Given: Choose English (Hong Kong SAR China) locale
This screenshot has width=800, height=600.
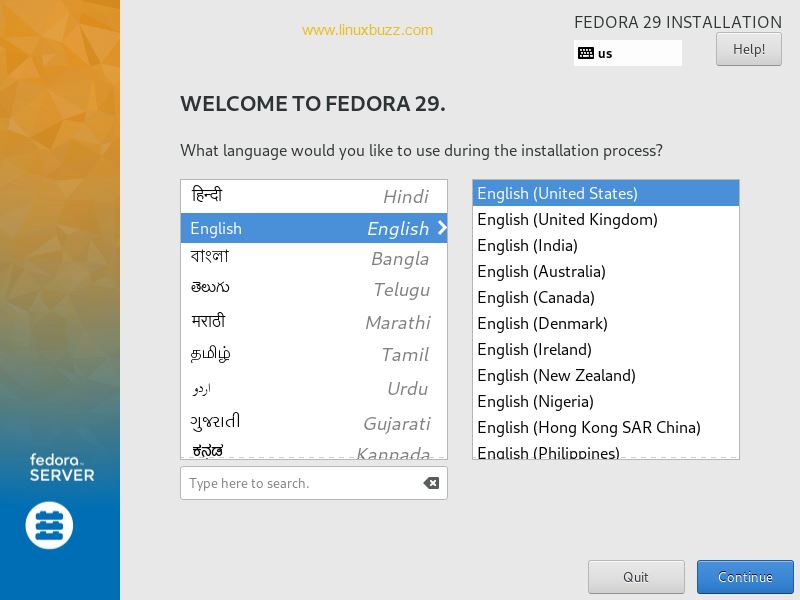Looking at the screenshot, I should click(606, 428).
